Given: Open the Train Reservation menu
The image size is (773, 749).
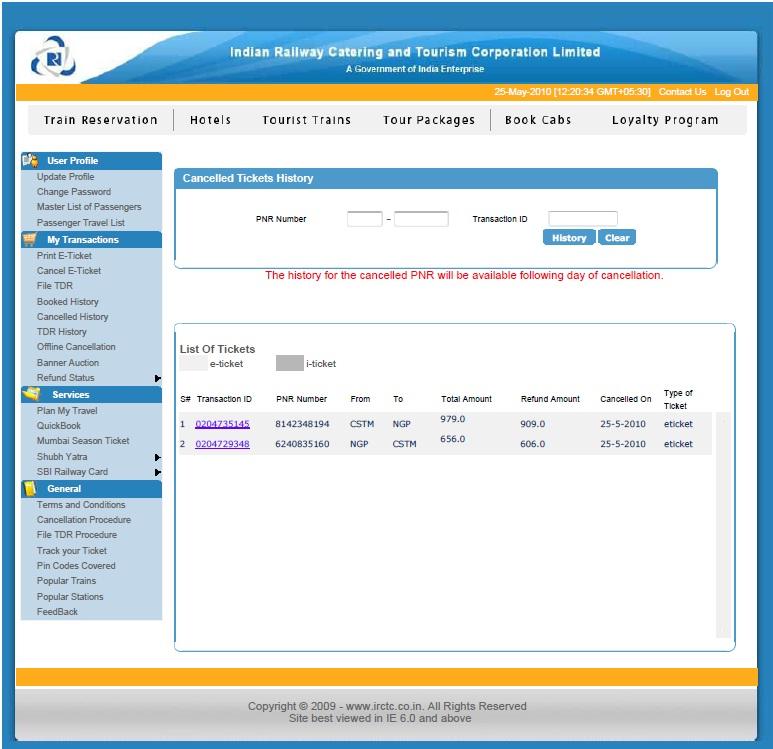Looking at the screenshot, I should (101, 120).
